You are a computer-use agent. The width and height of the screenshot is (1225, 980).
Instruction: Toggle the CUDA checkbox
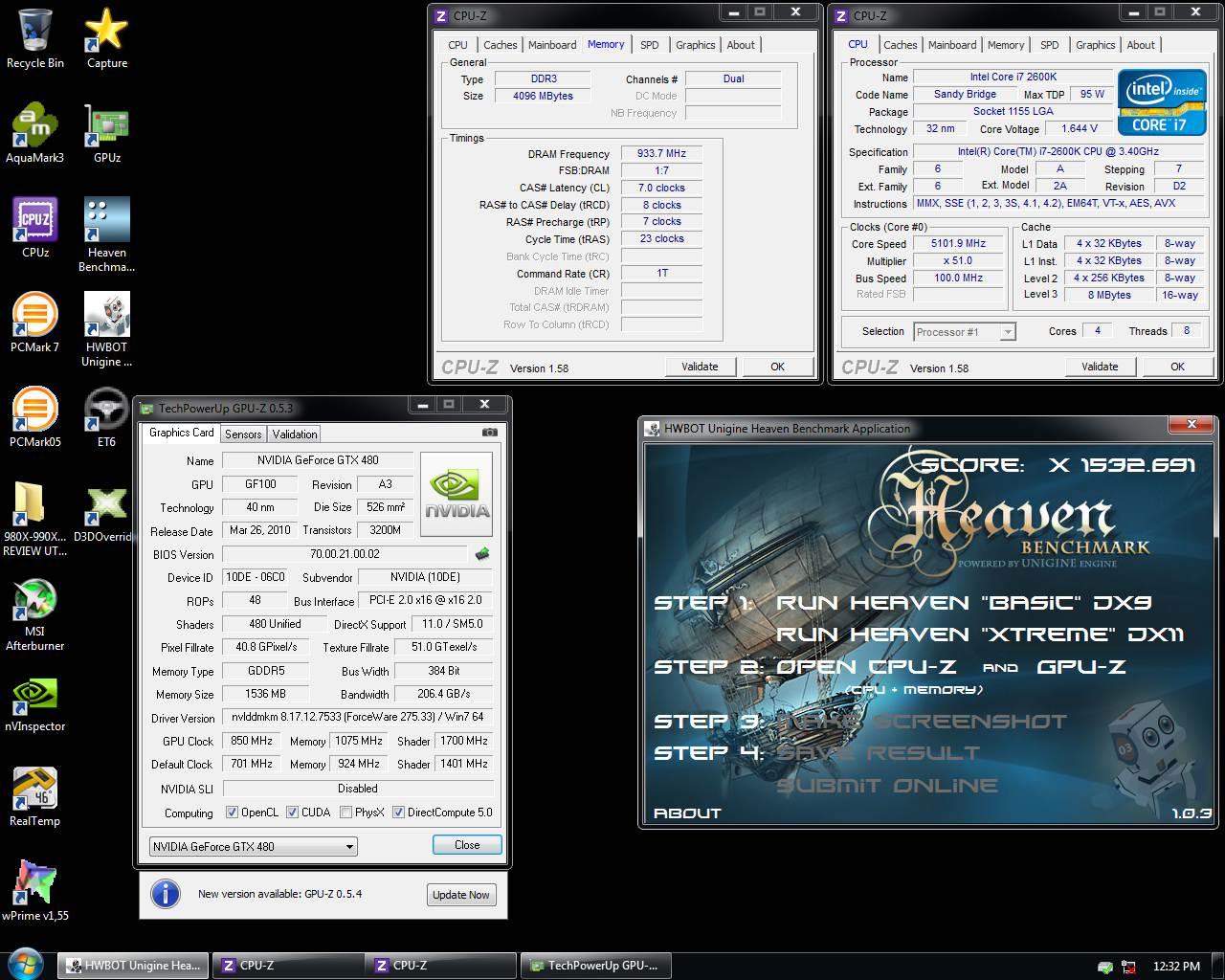pos(292,813)
